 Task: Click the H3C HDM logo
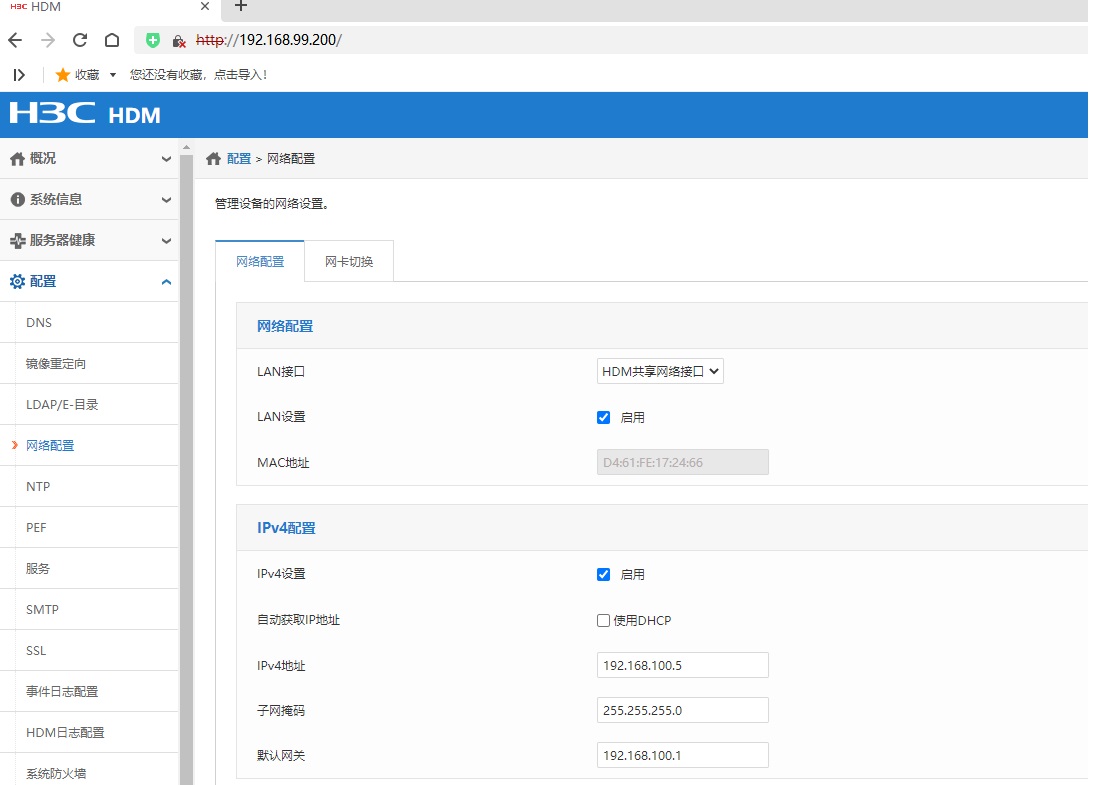click(85, 114)
